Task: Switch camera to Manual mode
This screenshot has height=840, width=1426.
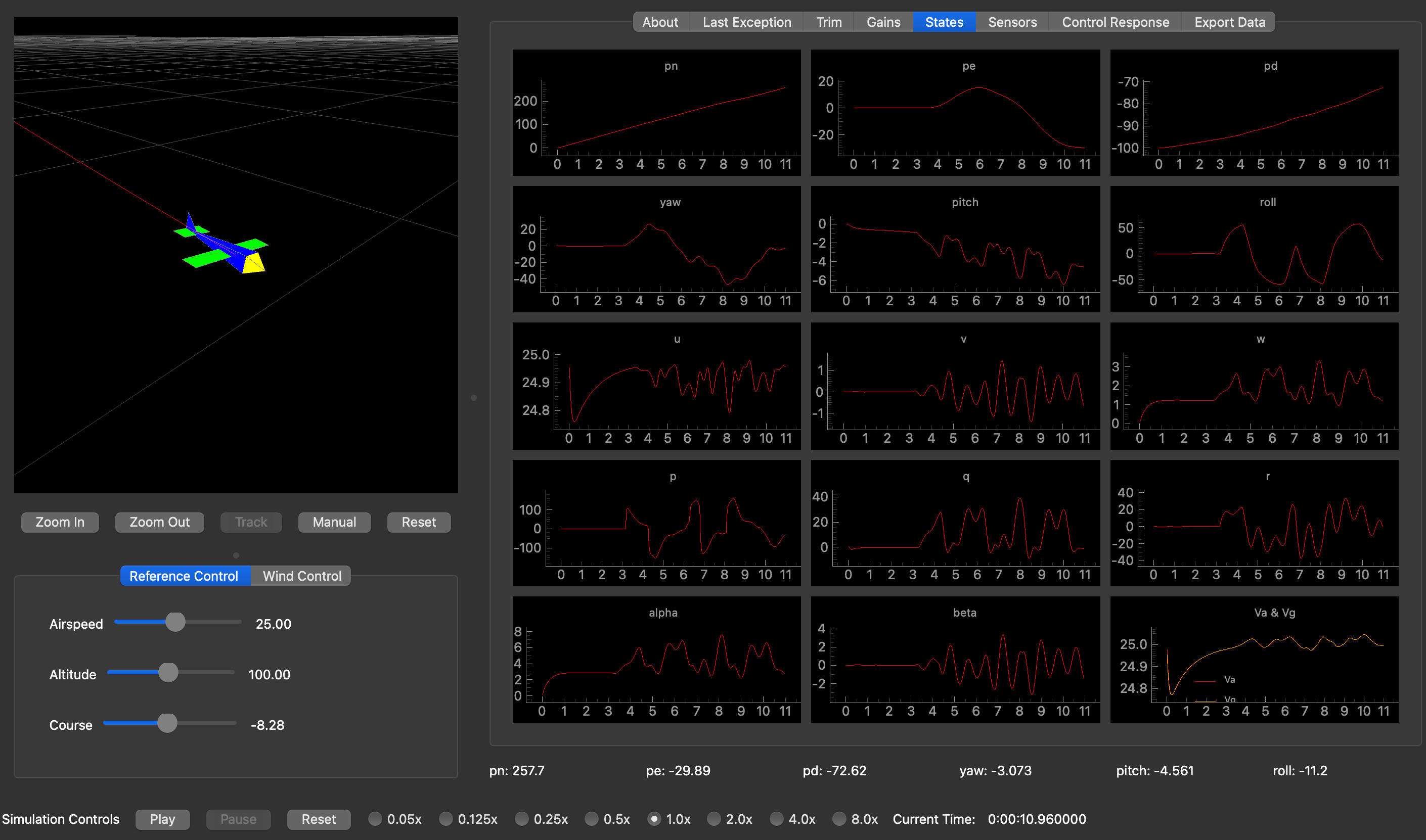Action: (x=334, y=522)
